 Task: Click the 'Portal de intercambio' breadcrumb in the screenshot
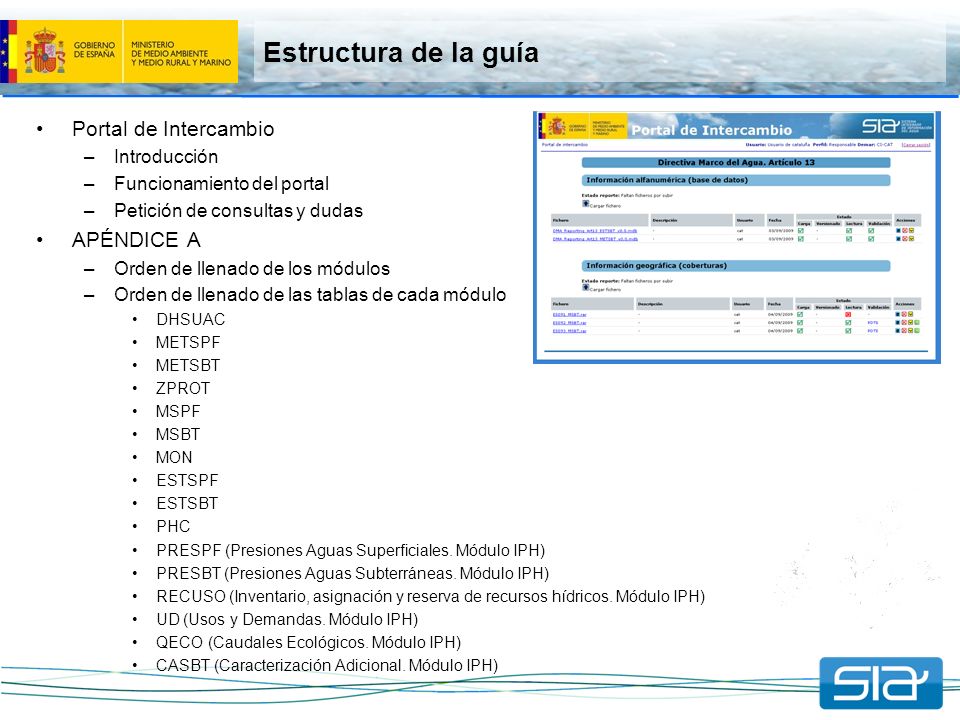[x=564, y=145]
